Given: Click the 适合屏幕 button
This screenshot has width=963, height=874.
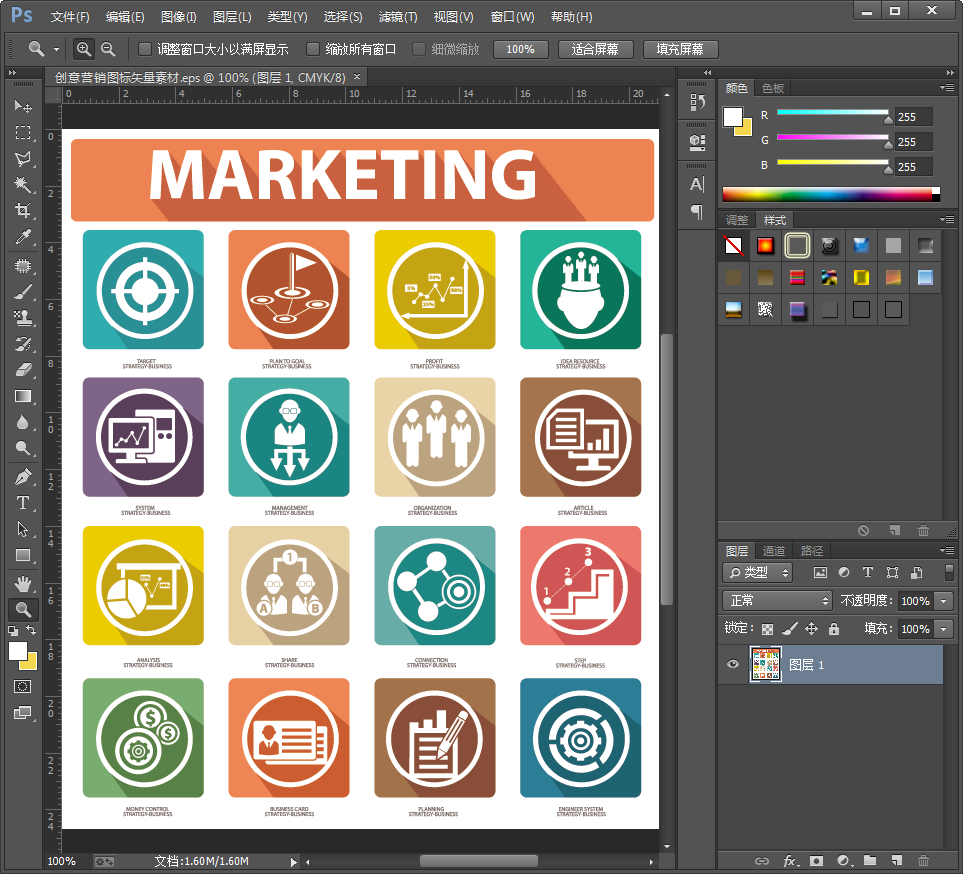Looking at the screenshot, I should pos(594,49).
